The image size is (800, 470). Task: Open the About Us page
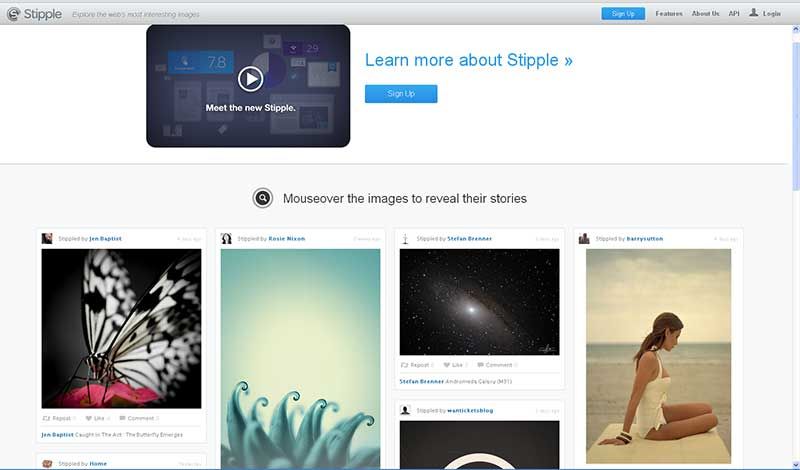click(x=705, y=14)
